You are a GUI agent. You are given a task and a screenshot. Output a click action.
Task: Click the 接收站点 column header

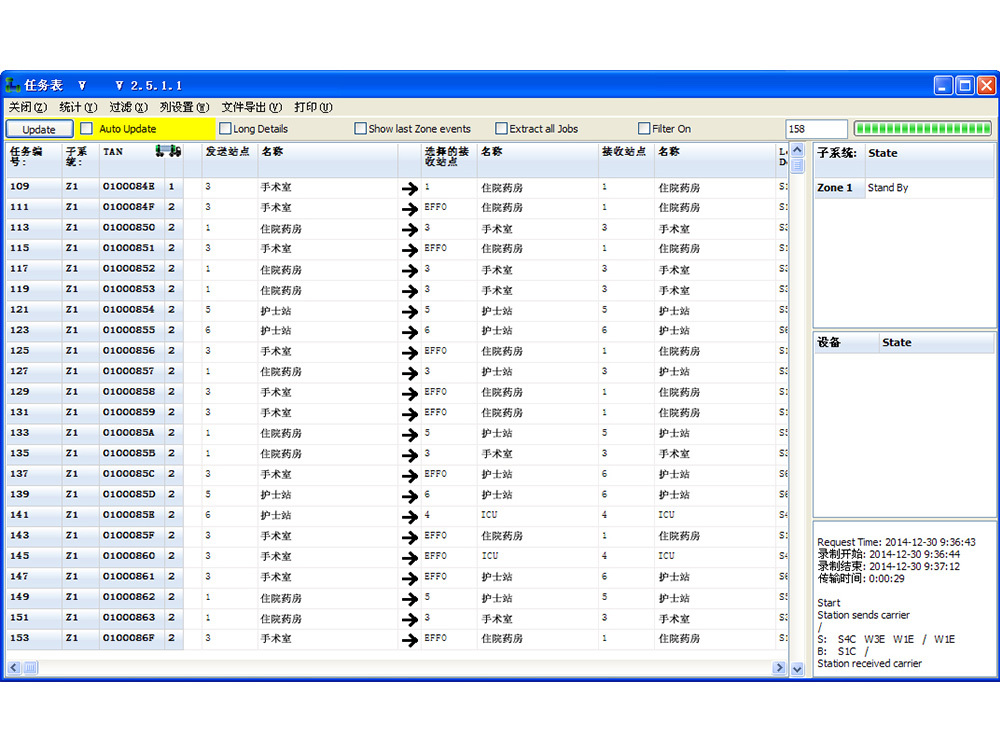[626, 159]
